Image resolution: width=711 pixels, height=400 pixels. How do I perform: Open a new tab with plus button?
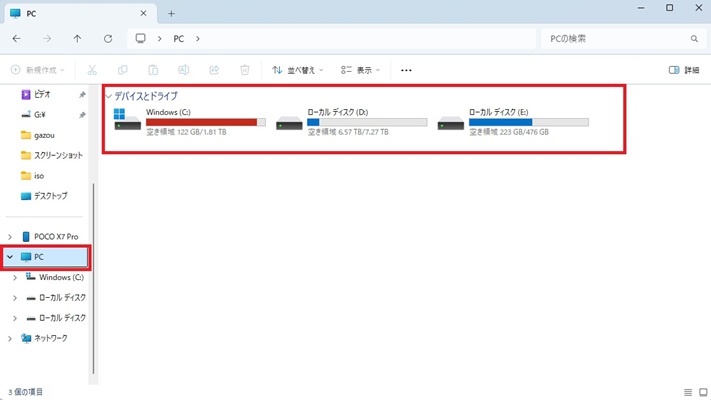171,14
